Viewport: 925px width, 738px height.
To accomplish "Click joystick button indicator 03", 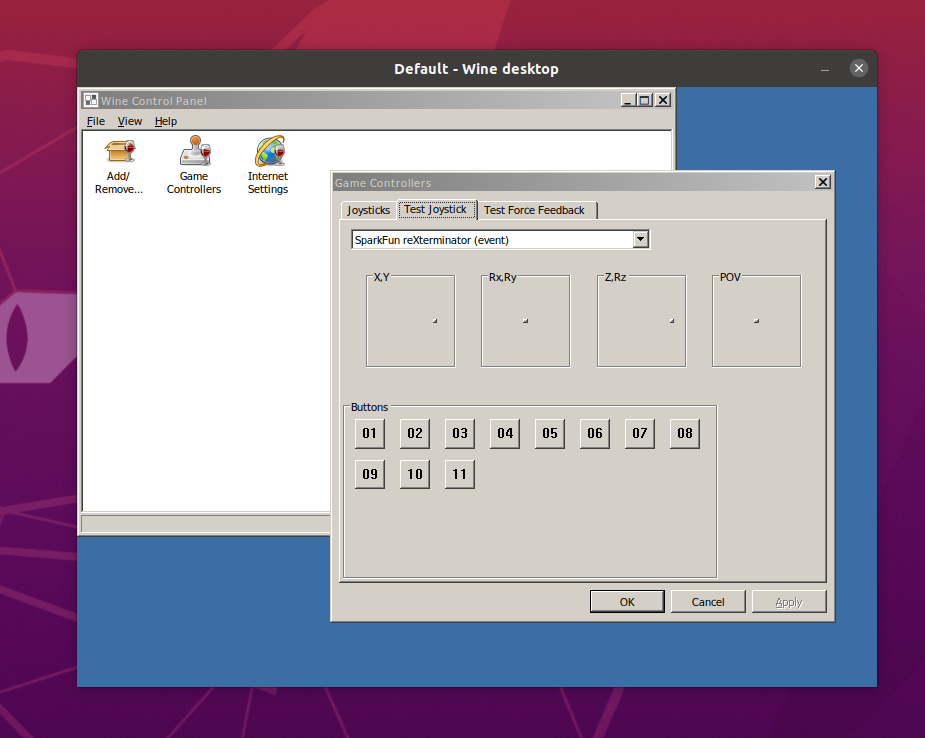I will click(x=460, y=434).
